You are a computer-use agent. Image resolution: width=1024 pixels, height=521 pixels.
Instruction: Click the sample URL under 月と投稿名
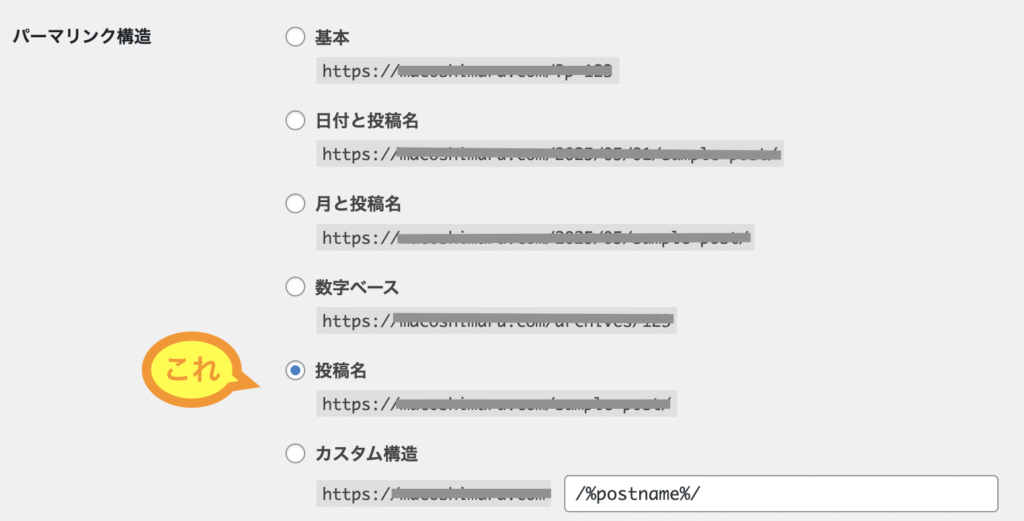pyautogui.click(x=536, y=237)
